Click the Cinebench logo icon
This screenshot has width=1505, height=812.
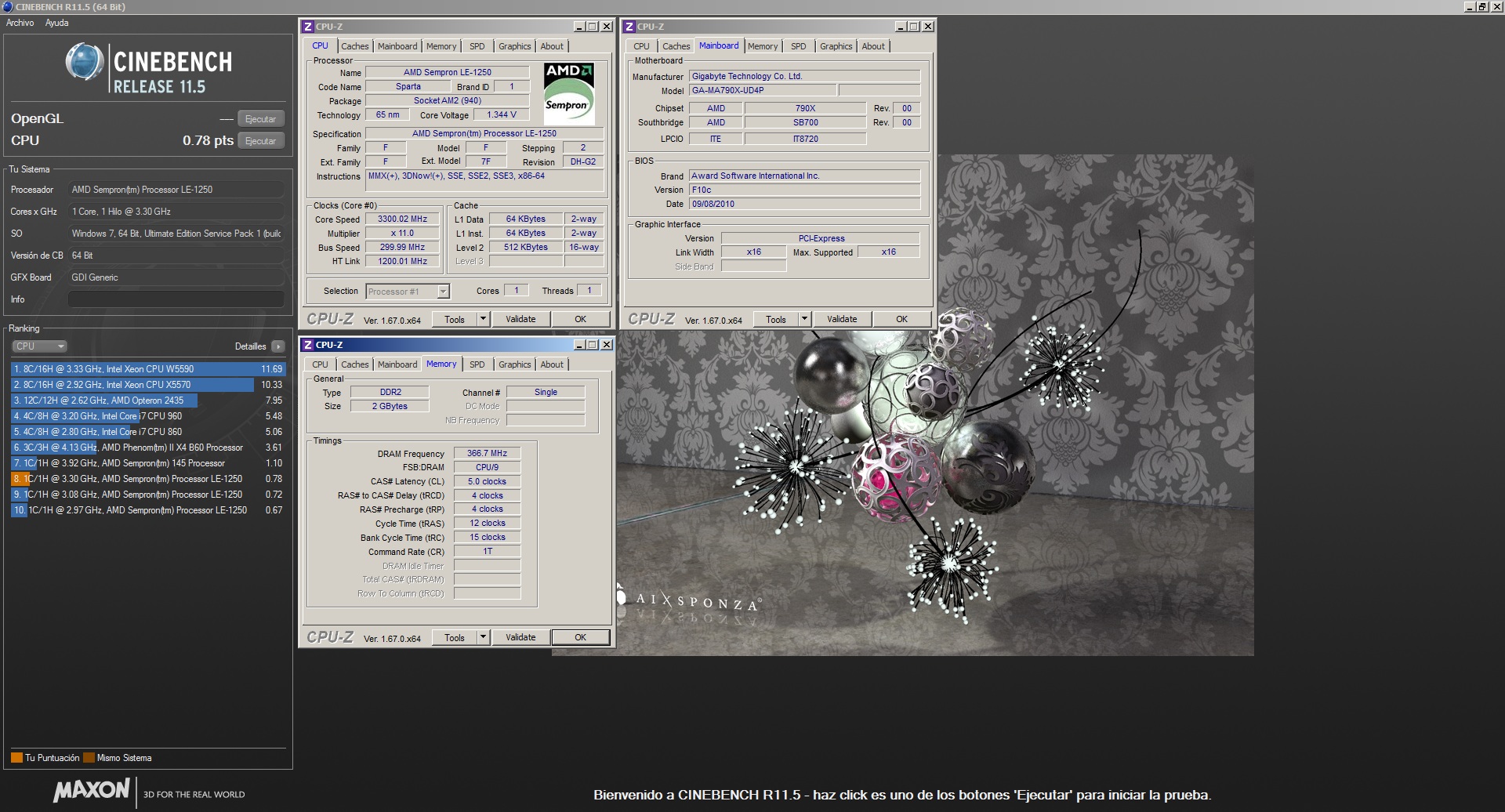click(85, 63)
